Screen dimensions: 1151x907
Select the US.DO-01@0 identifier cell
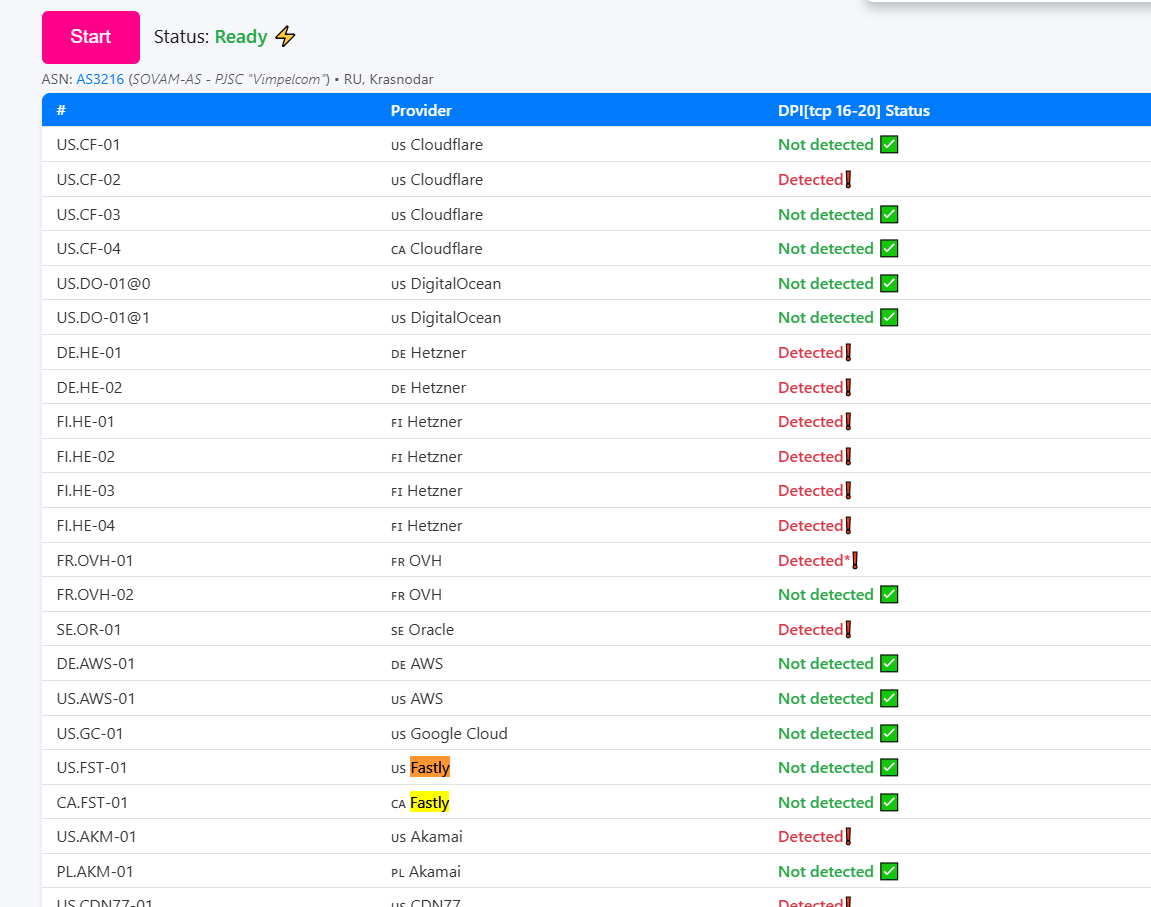[104, 283]
